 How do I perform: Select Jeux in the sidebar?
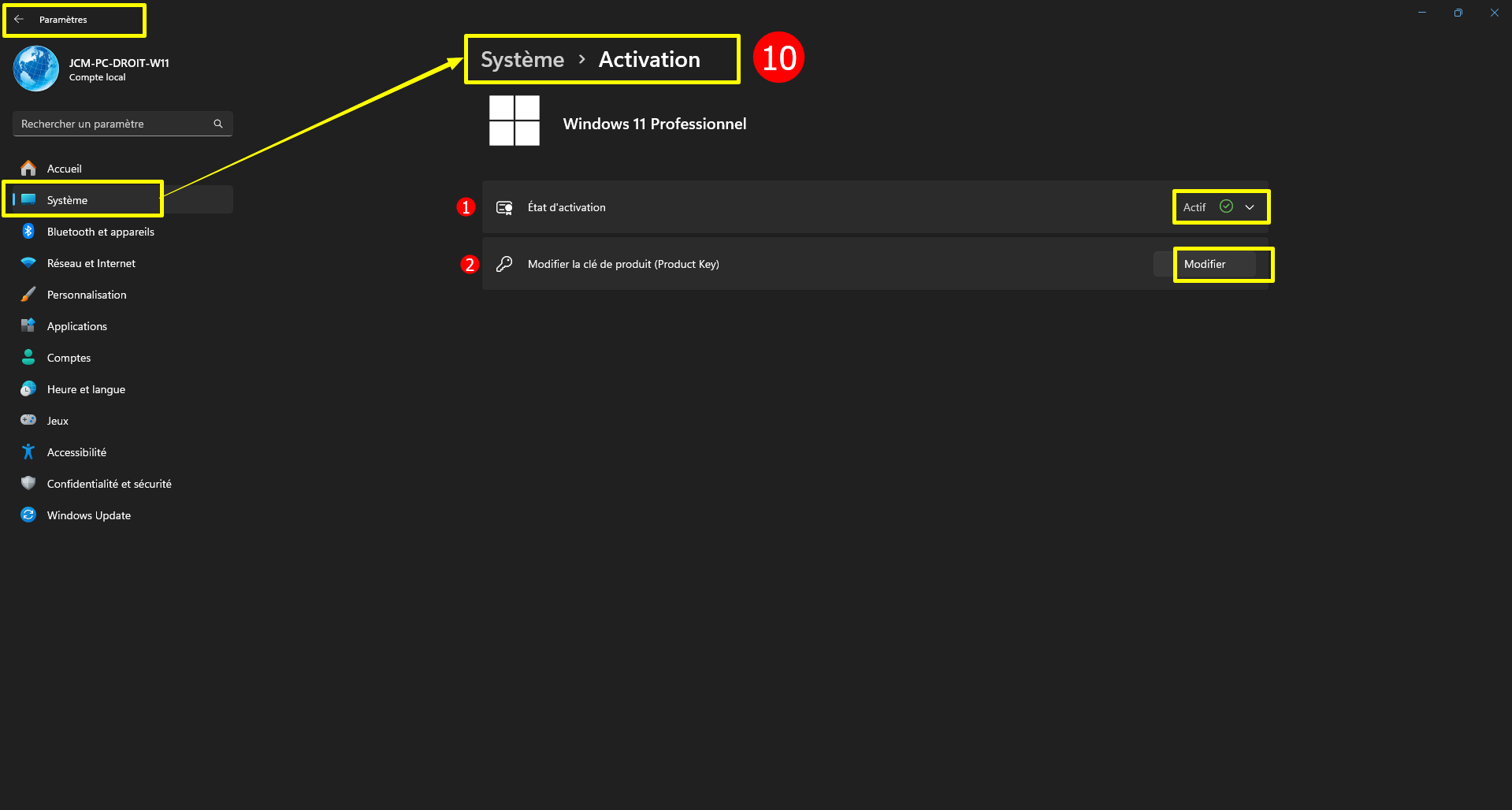pos(123,421)
